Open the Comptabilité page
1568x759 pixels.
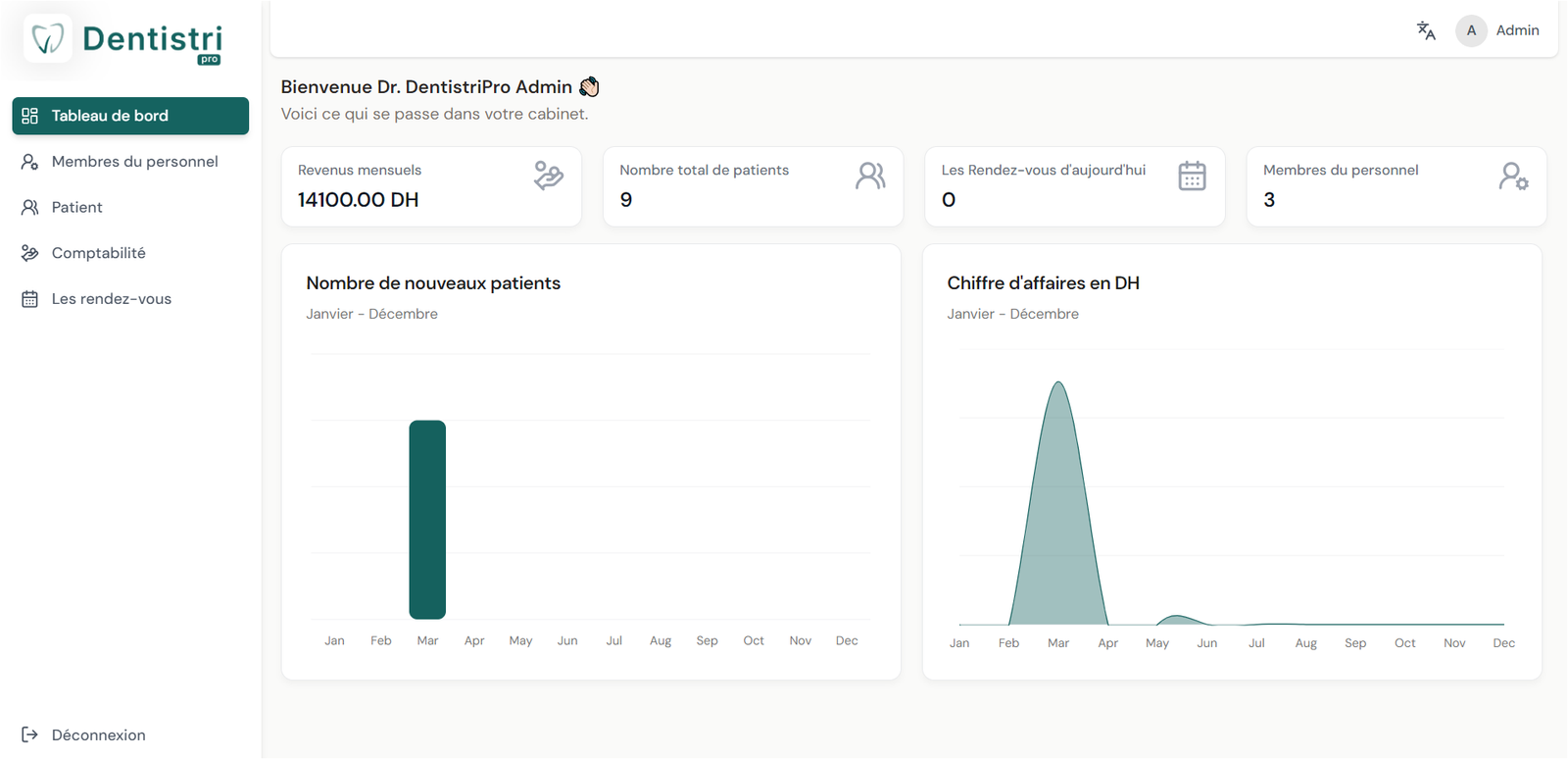[98, 253]
